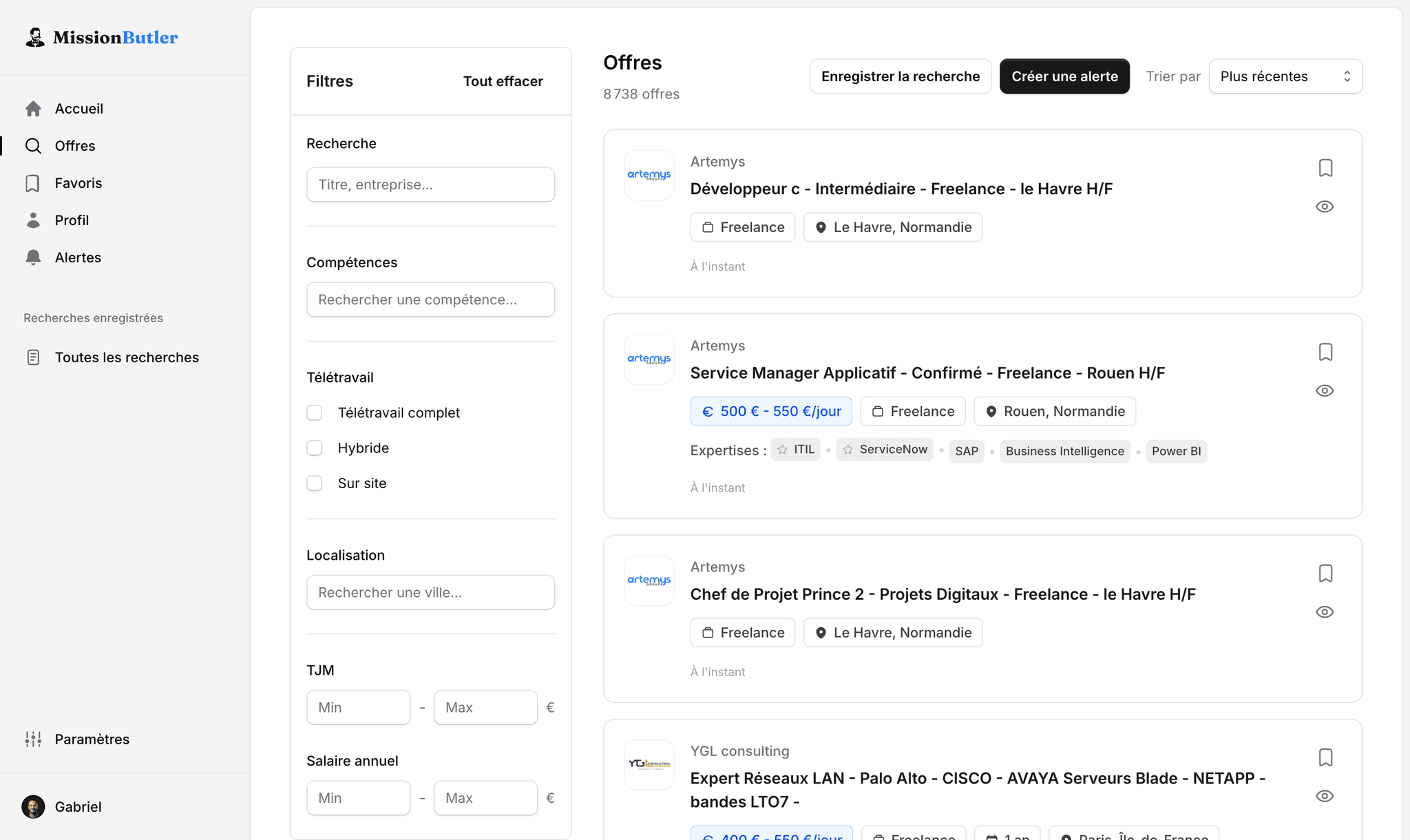Click the TJM Min field
The height and width of the screenshot is (840, 1410).
(358, 707)
